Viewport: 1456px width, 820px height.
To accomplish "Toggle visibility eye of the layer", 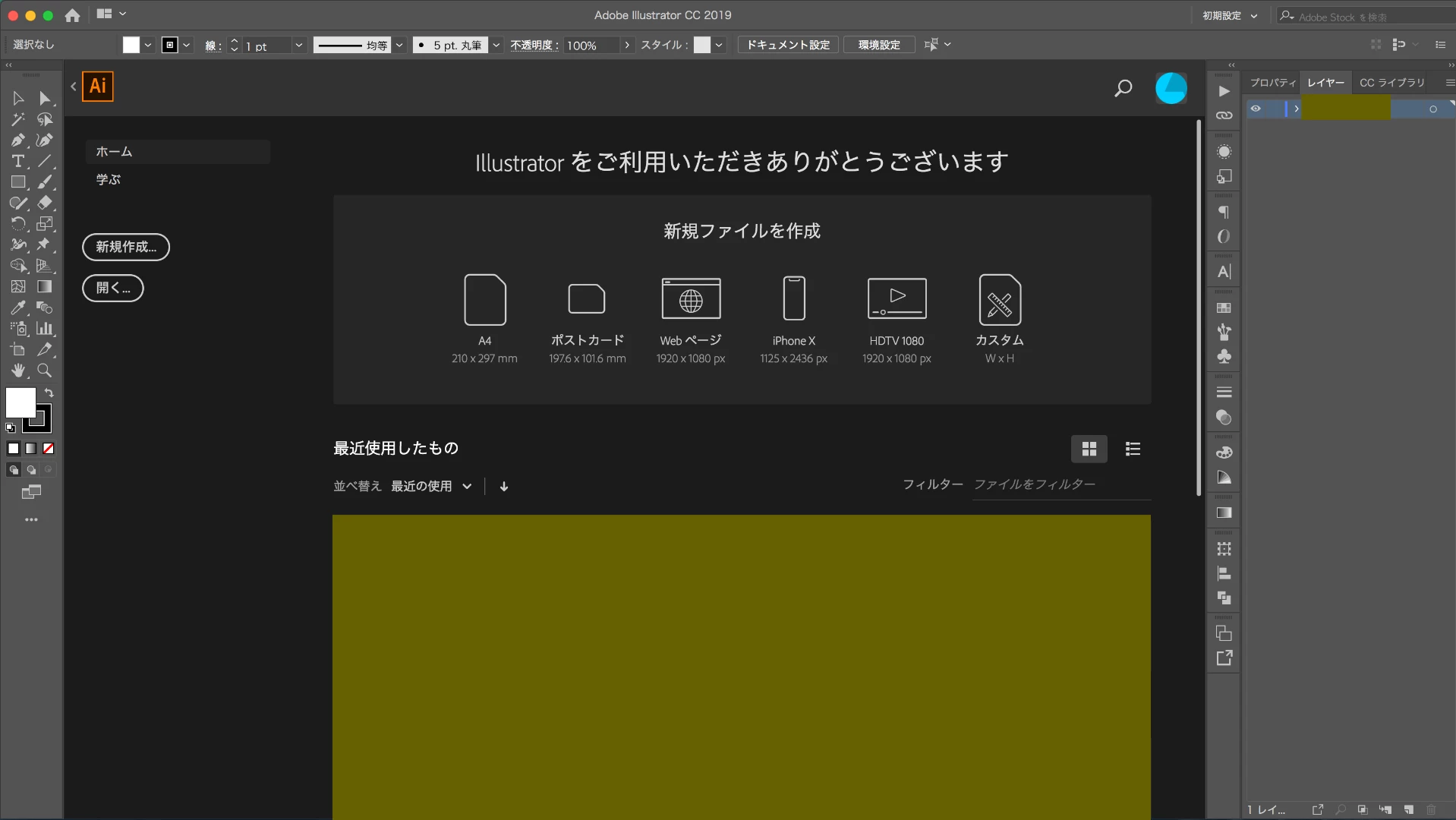I will point(1256,109).
